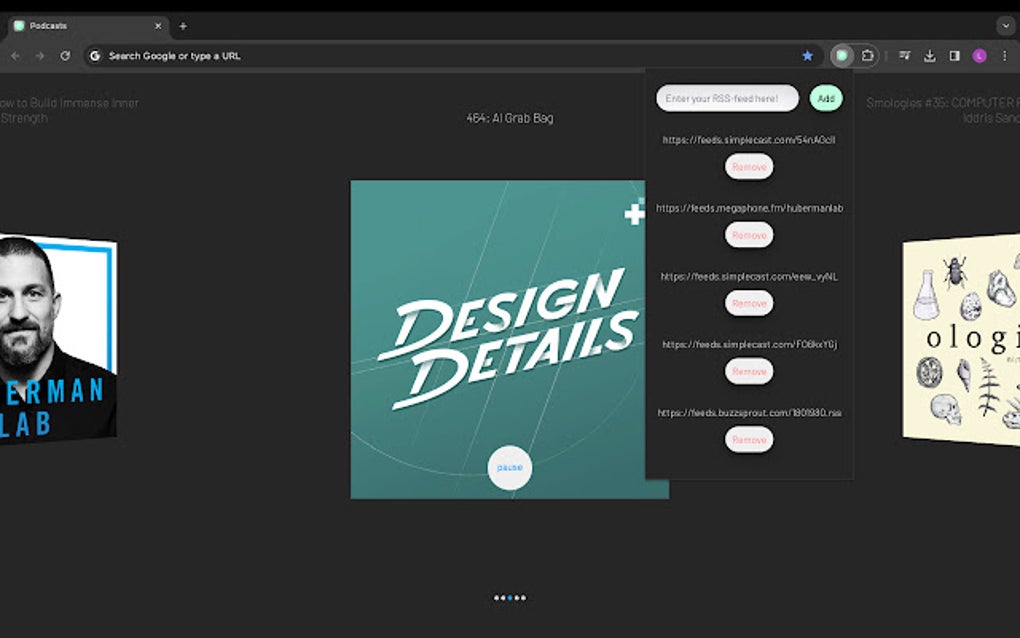Open the Extensions puzzle menu
This screenshot has width=1020, height=638.
(867, 56)
